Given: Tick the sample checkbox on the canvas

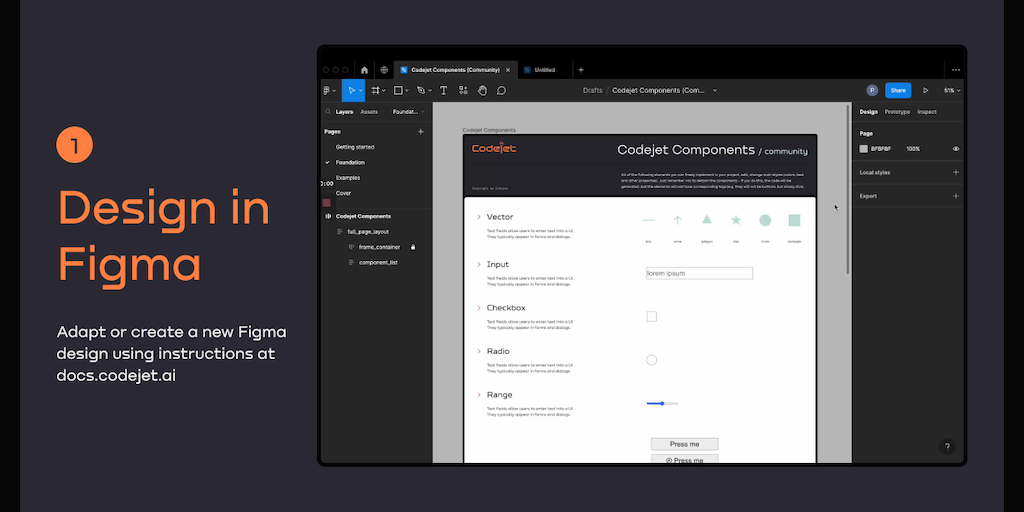Looking at the screenshot, I should tap(652, 316).
